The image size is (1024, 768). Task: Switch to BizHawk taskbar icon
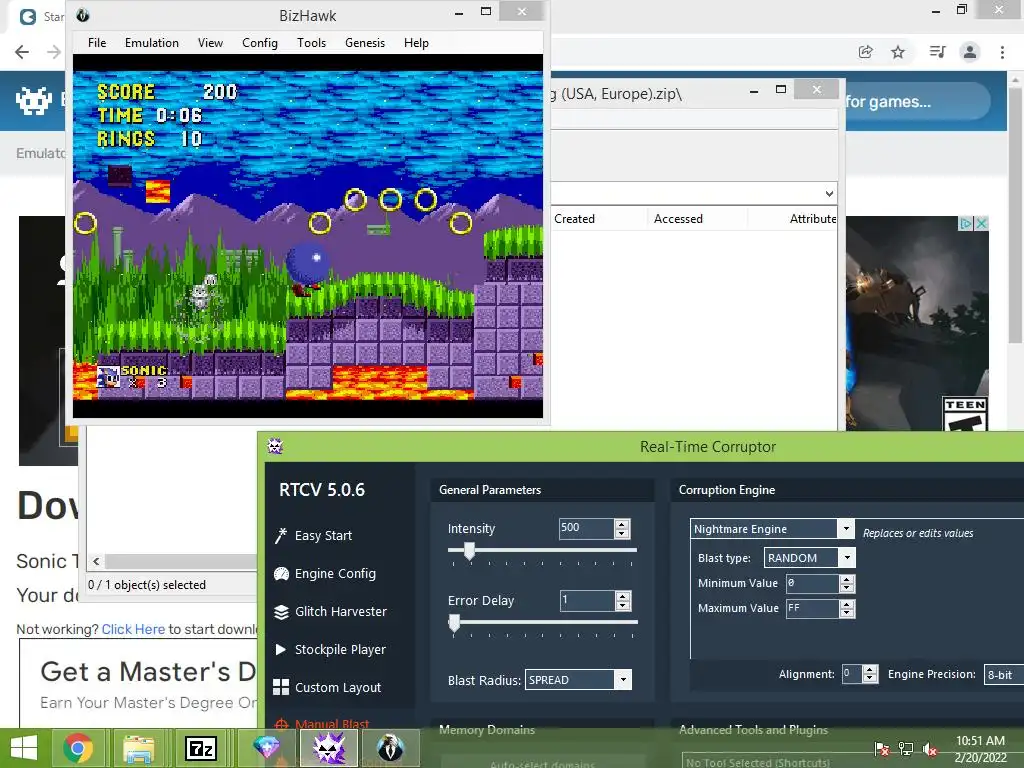391,748
